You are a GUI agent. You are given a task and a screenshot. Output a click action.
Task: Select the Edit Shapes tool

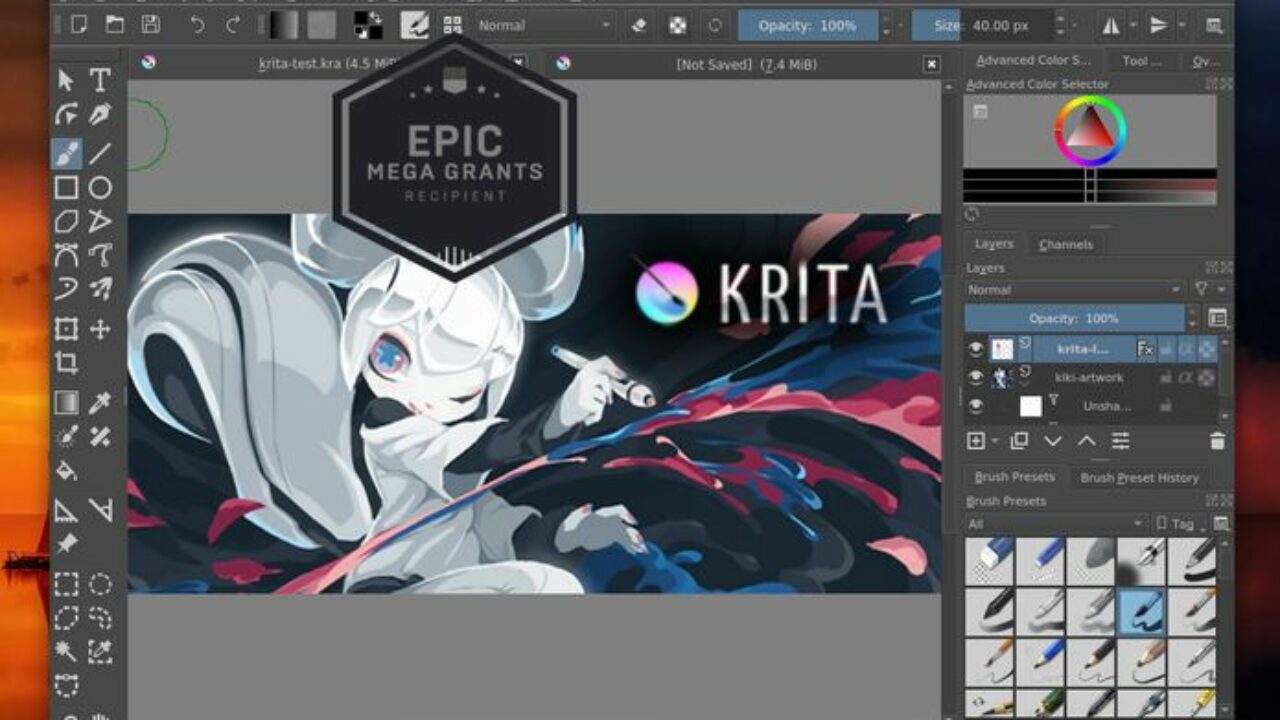pyautogui.click(x=66, y=115)
